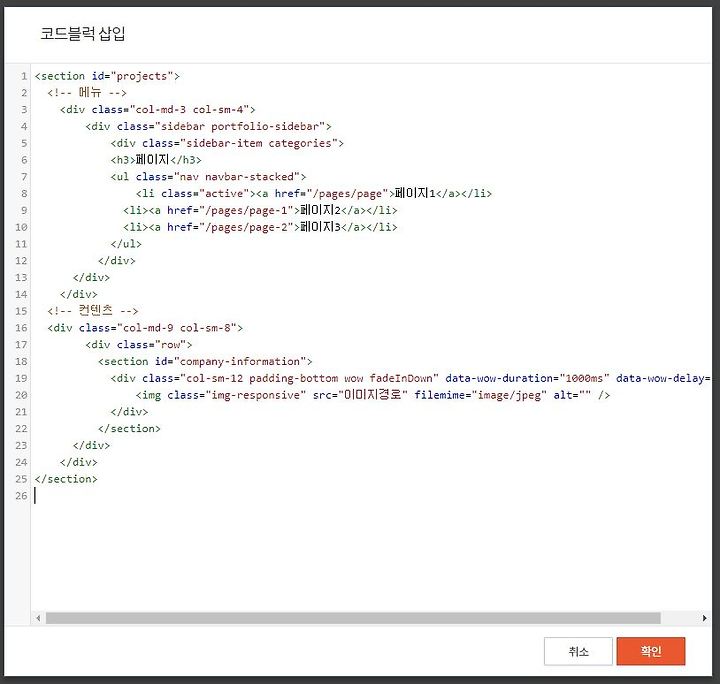
Task: Click the "sidebar-item categories" div line
Action: [x=227, y=143]
